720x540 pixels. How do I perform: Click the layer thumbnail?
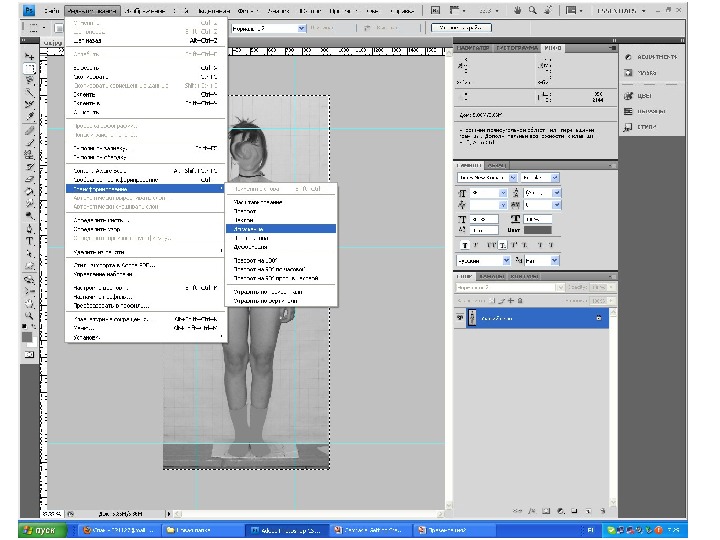pyautogui.click(x=472, y=318)
